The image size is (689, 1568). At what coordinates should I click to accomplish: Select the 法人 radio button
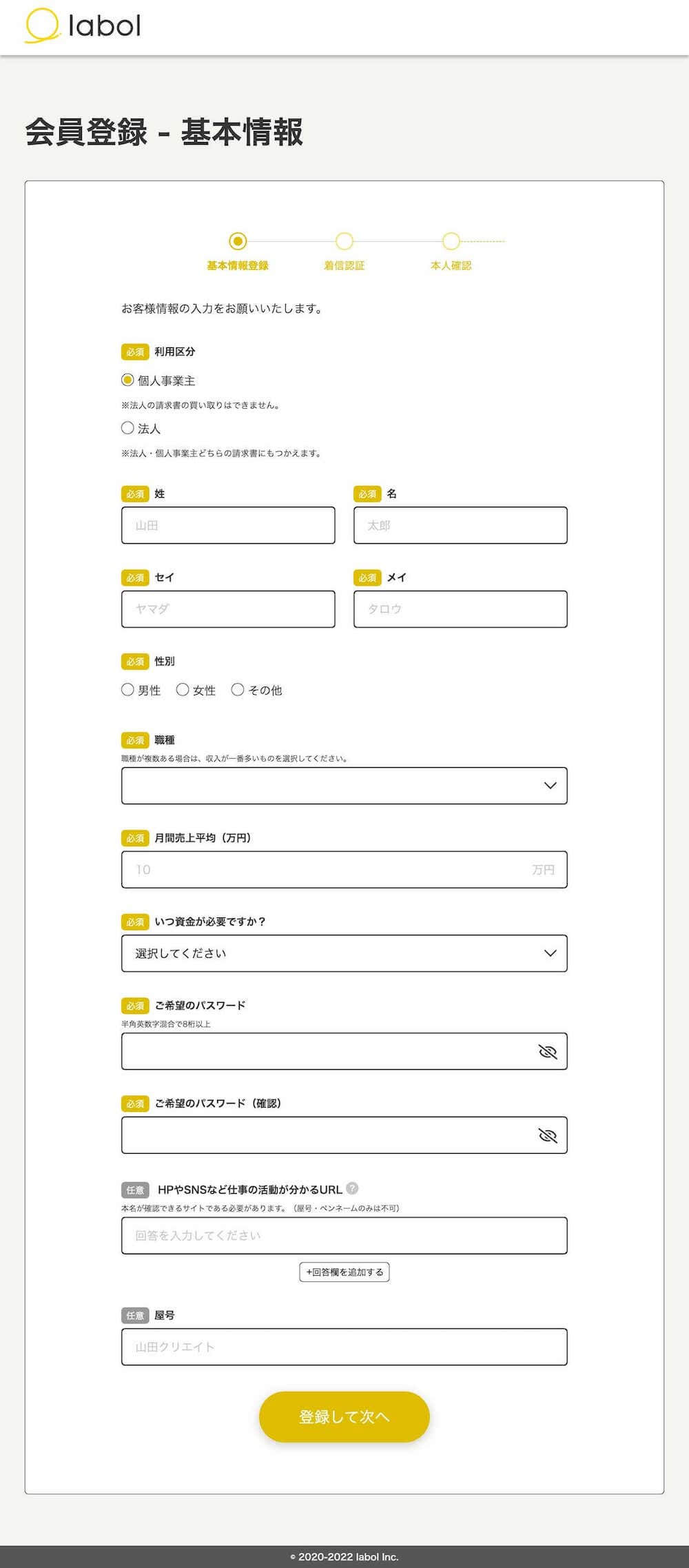click(x=127, y=427)
